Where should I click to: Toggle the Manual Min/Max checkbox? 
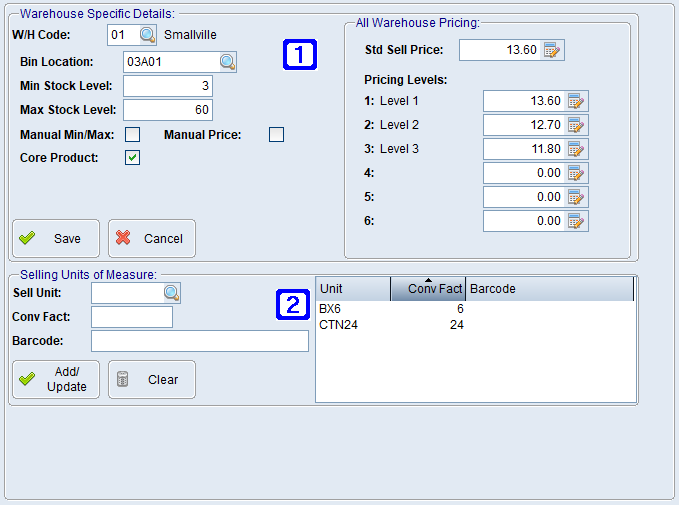tap(133, 135)
